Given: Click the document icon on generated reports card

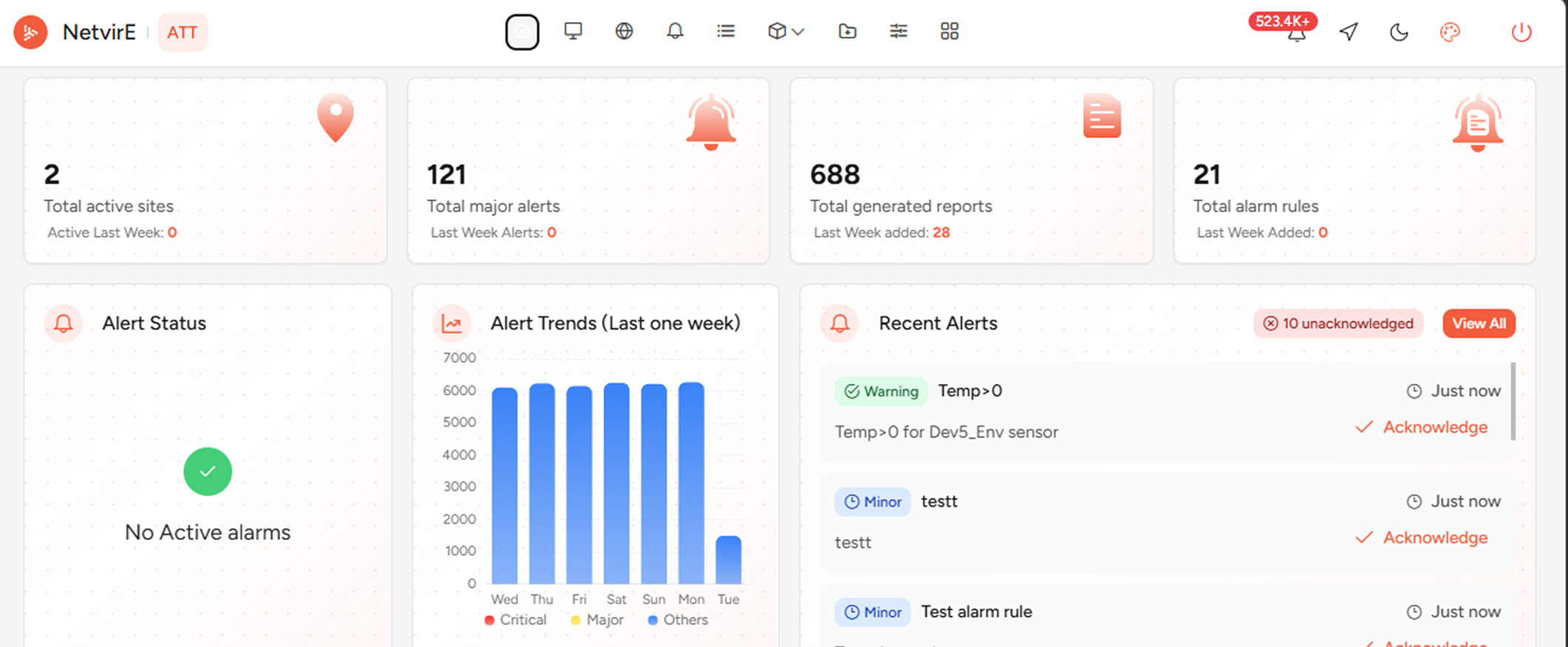Looking at the screenshot, I should tap(1102, 116).
